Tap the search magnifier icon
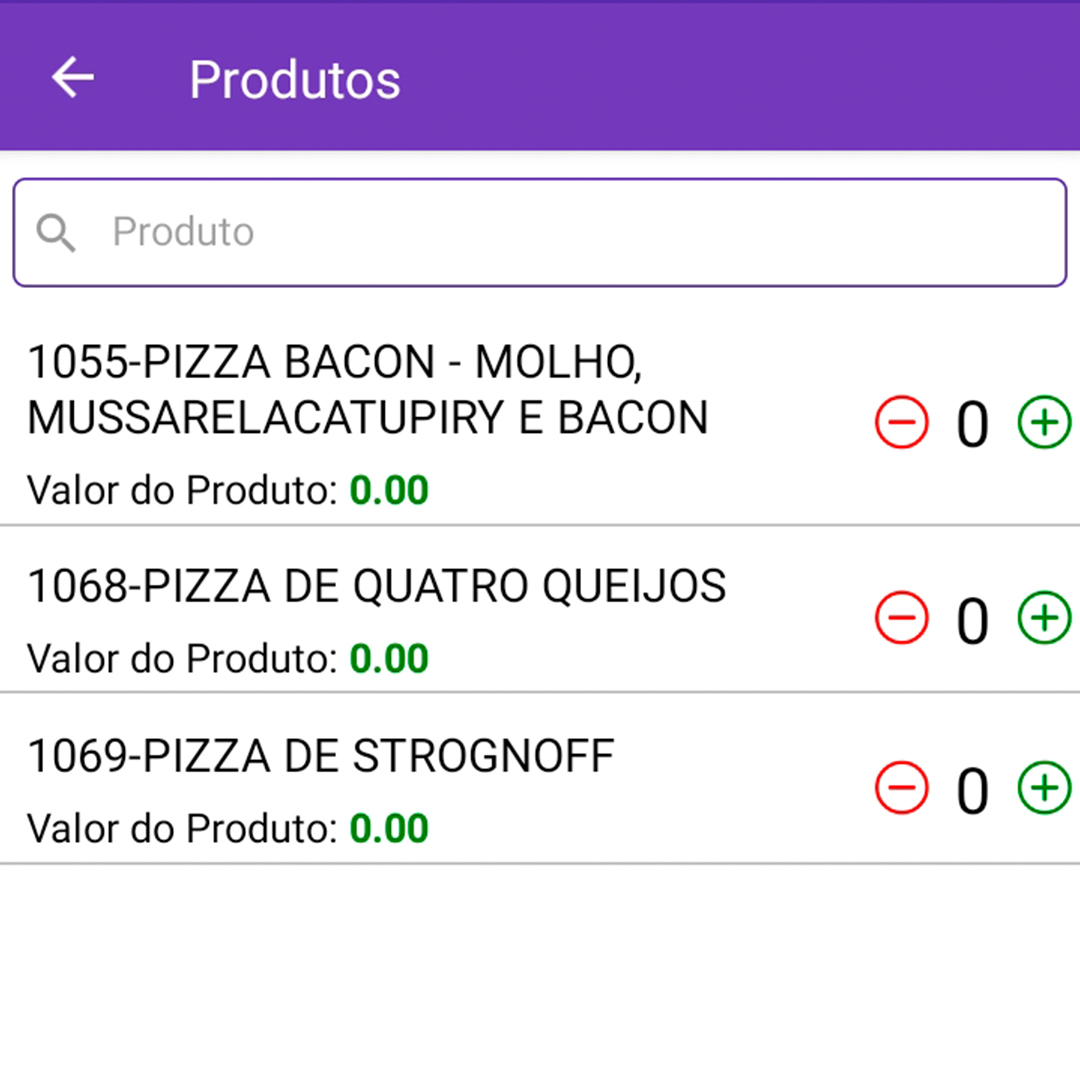The height and width of the screenshot is (1080, 1080). pyautogui.click(x=56, y=233)
